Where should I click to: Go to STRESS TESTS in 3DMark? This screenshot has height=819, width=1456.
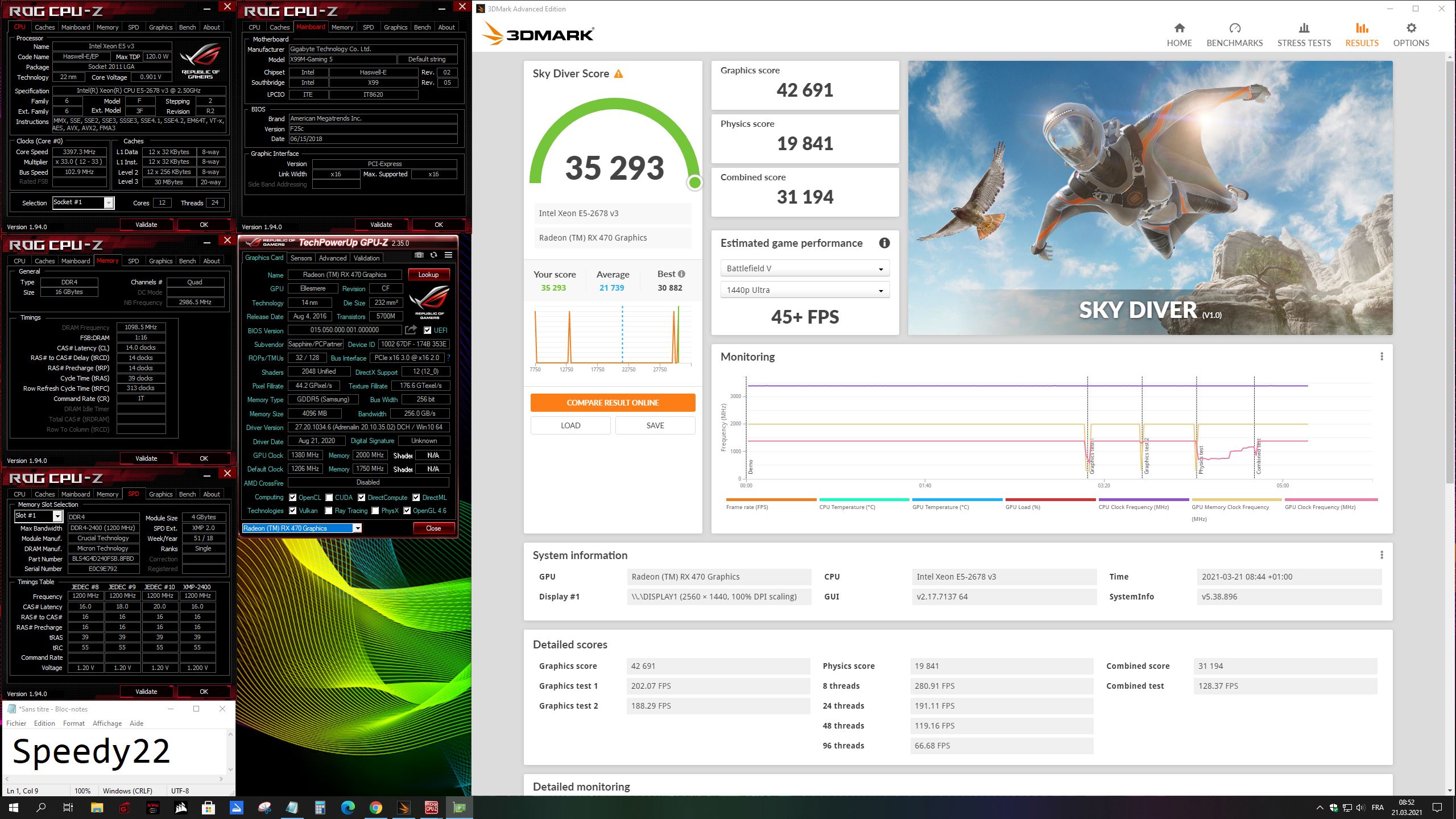tap(1304, 35)
